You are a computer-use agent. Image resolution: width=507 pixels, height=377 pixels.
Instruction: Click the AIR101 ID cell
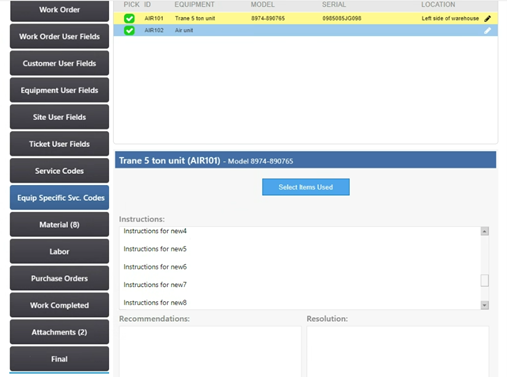click(154, 18)
